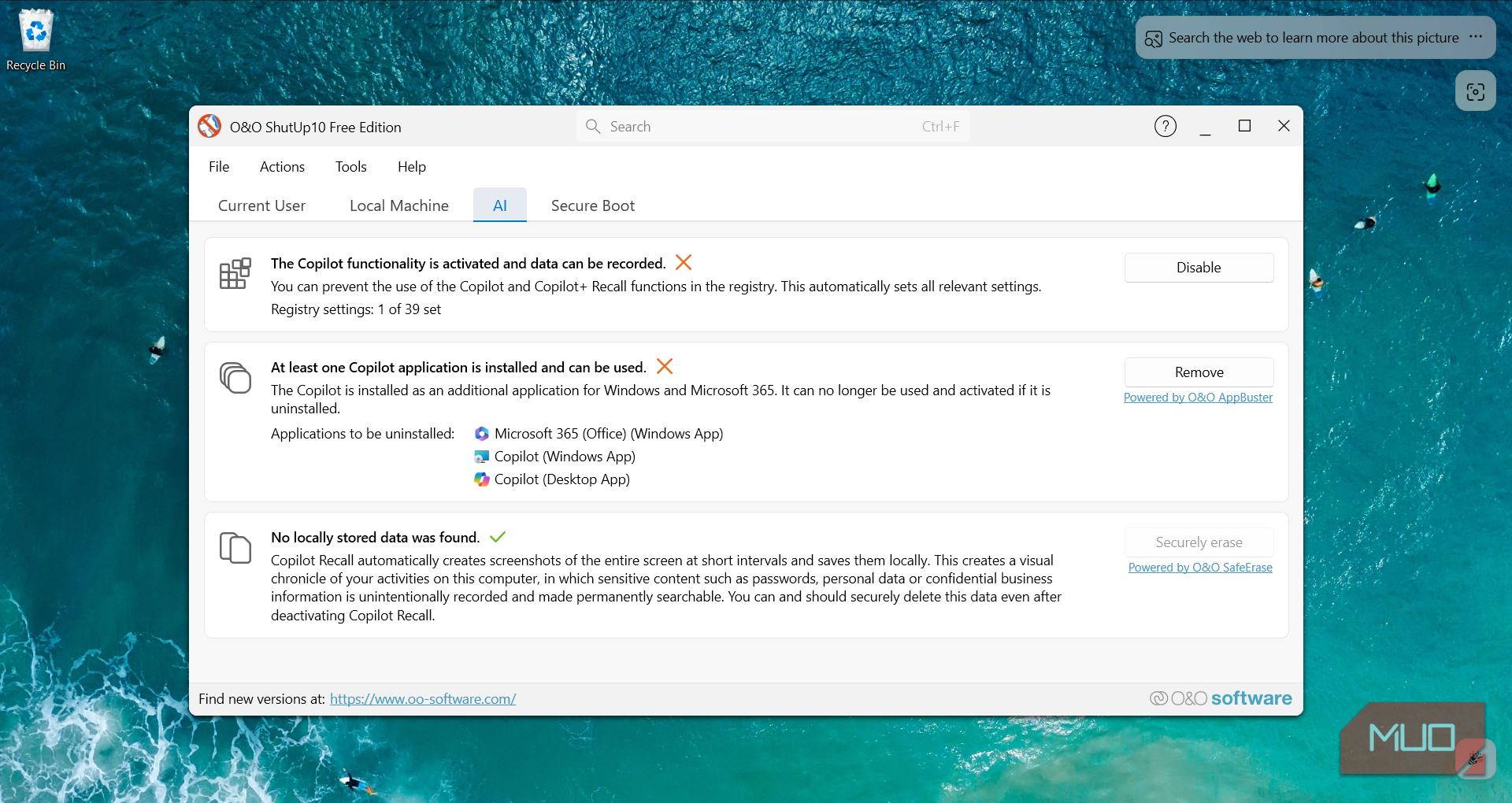Open the help question mark icon
The width and height of the screenshot is (1512, 803).
1165,126
